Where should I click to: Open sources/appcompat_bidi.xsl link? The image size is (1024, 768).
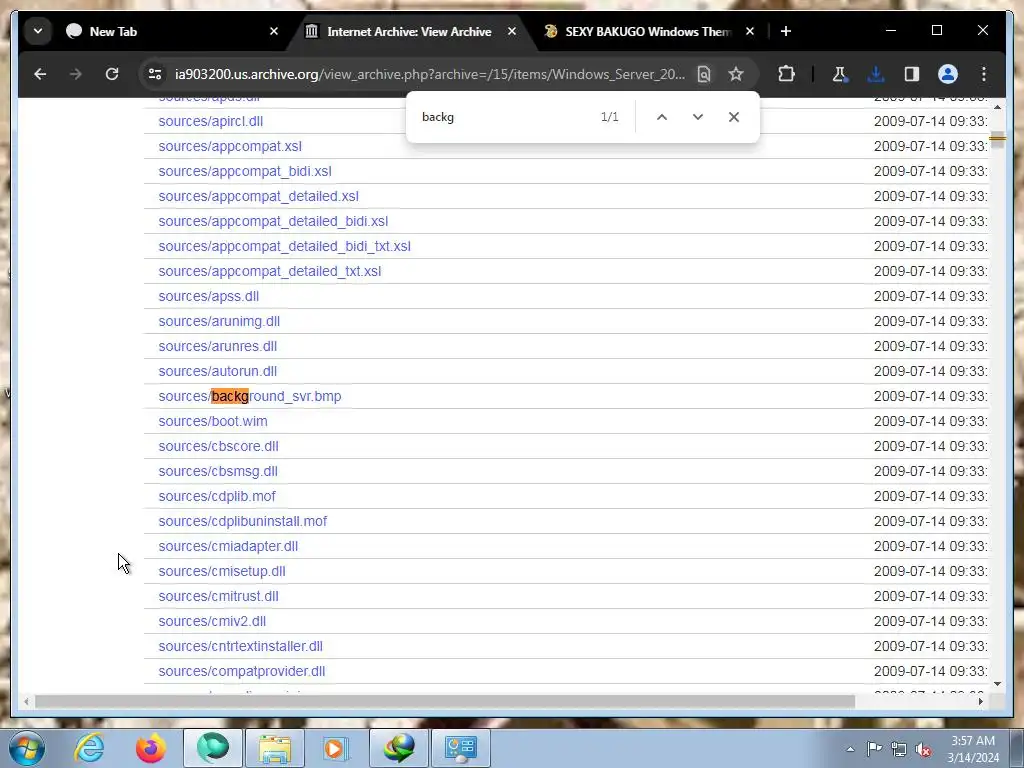245,171
